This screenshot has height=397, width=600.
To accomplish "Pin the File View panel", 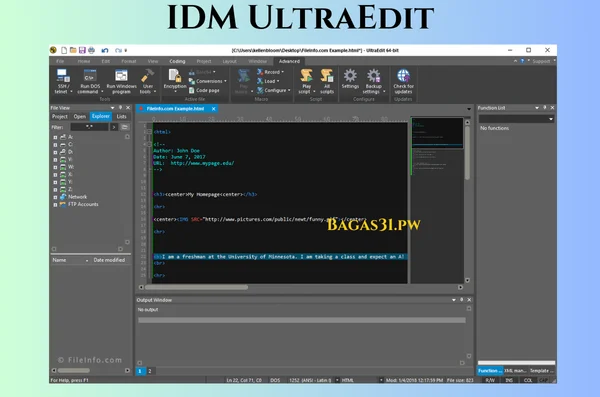I will [121, 108].
